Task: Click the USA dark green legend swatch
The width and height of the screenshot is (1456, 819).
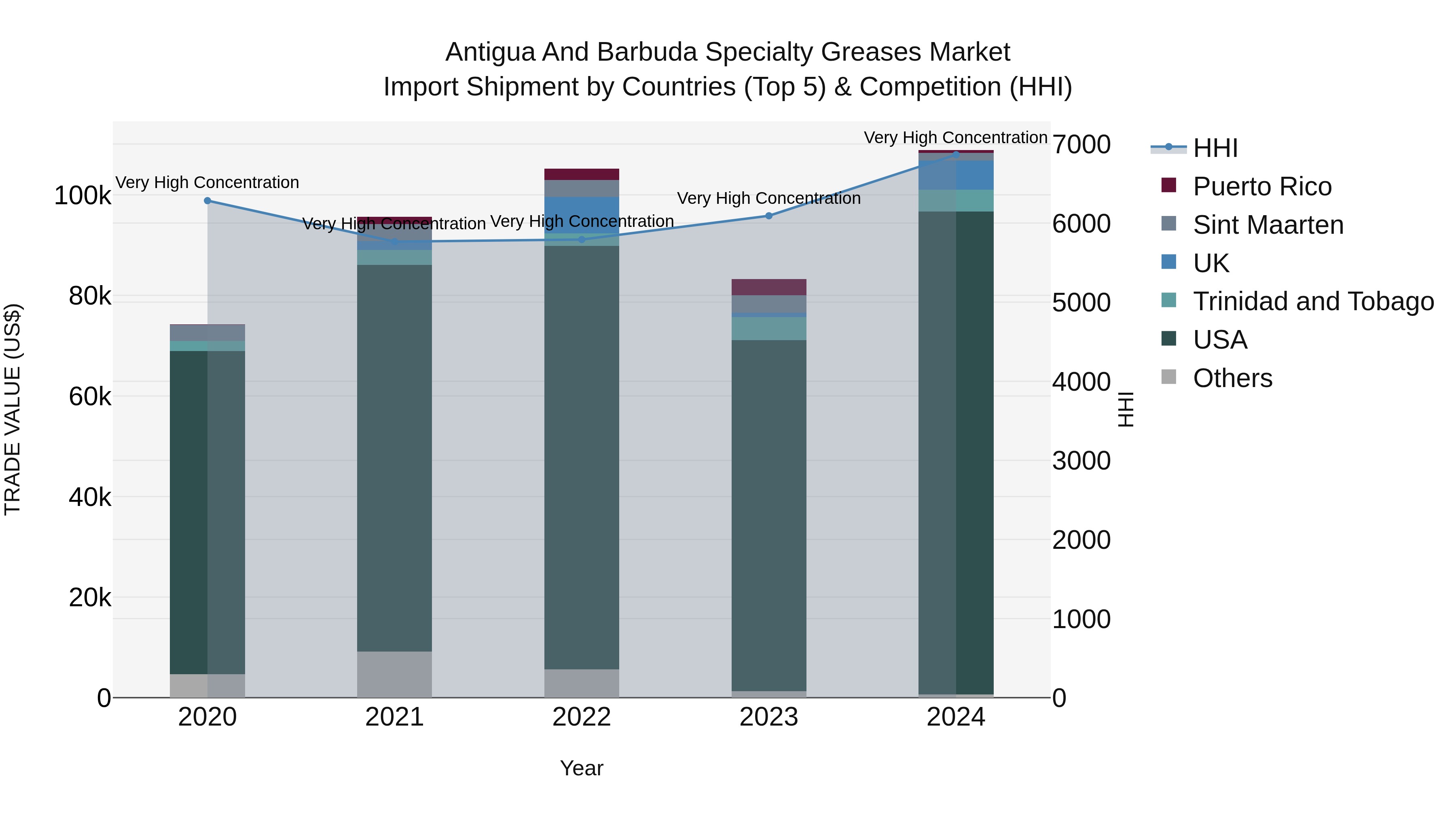Action: point(1168,339)
